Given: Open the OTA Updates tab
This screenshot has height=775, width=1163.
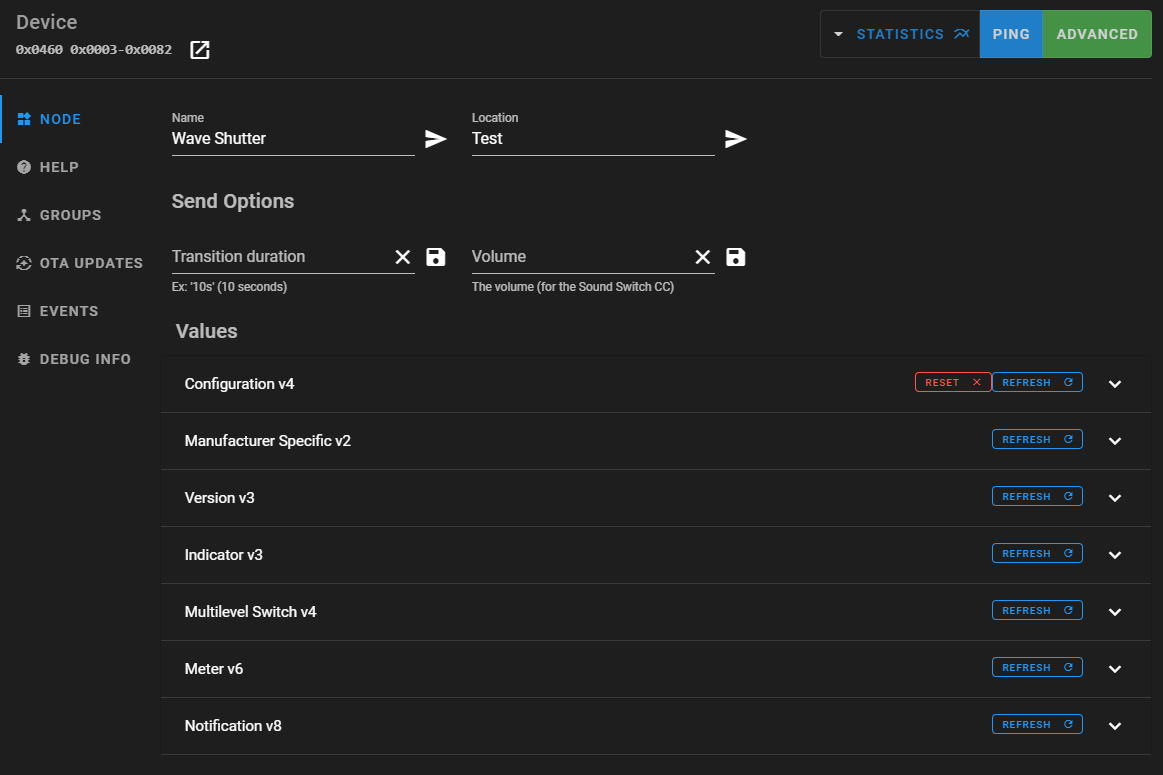Looking at the screenshot, I should tap(90, 263).
